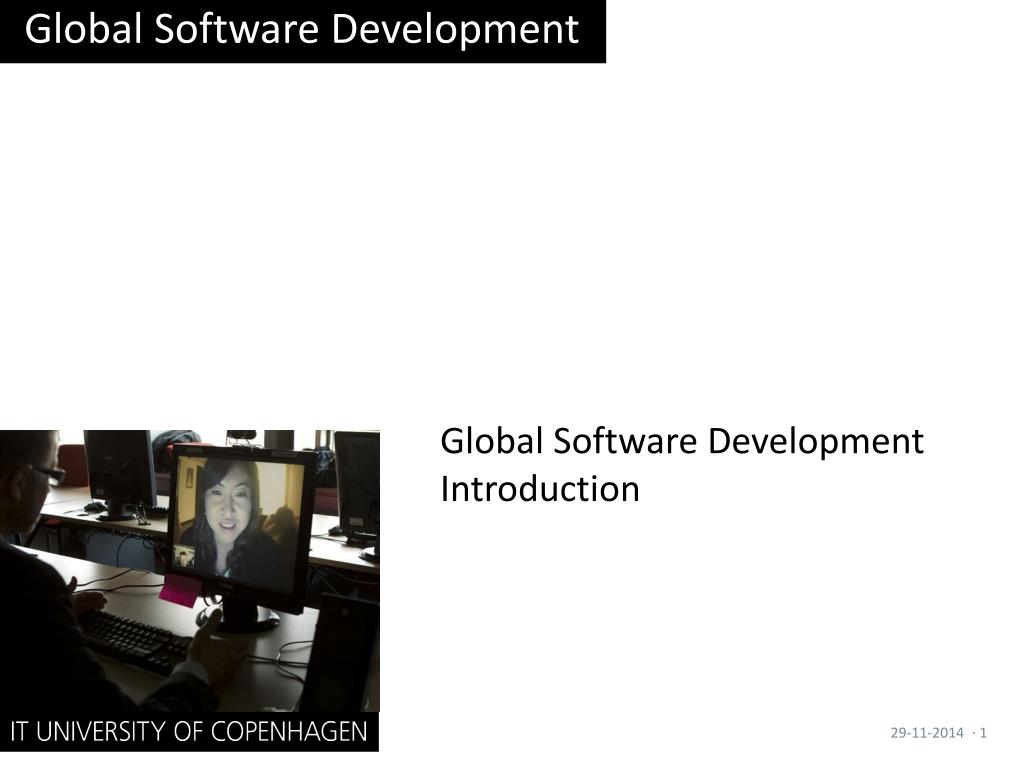Click the man's glasses in the photo
This screenshot has width=1024, height=768.
pos(48,473)
